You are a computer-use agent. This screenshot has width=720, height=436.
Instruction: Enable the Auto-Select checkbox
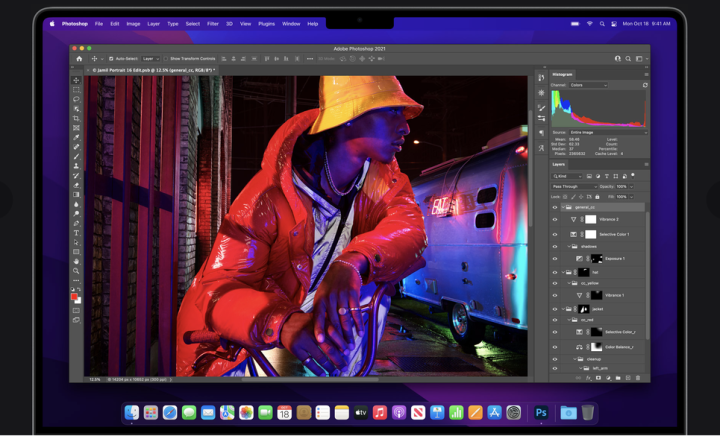tap(111, 59)
